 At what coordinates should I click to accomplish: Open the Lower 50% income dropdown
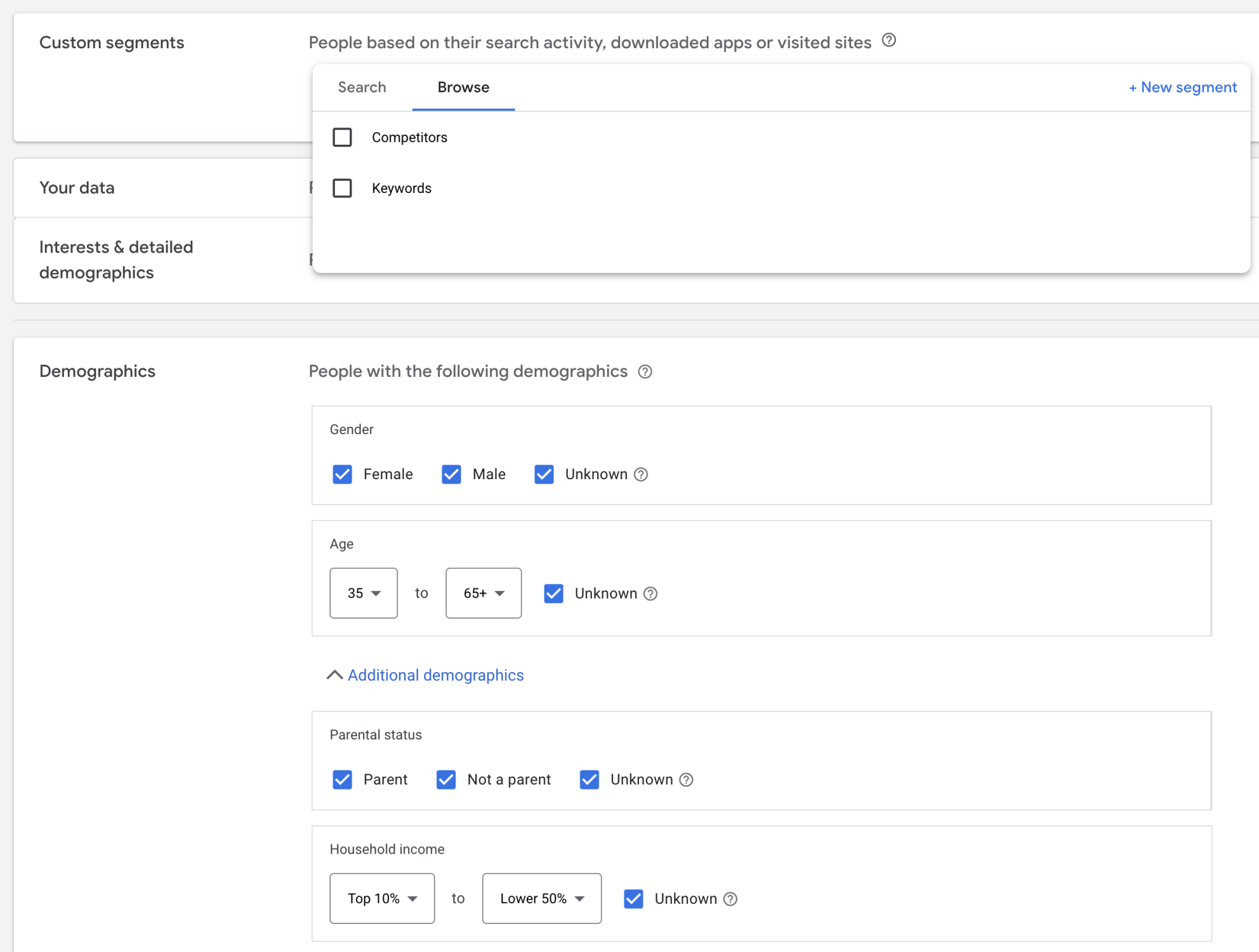[x=541, y=898]
